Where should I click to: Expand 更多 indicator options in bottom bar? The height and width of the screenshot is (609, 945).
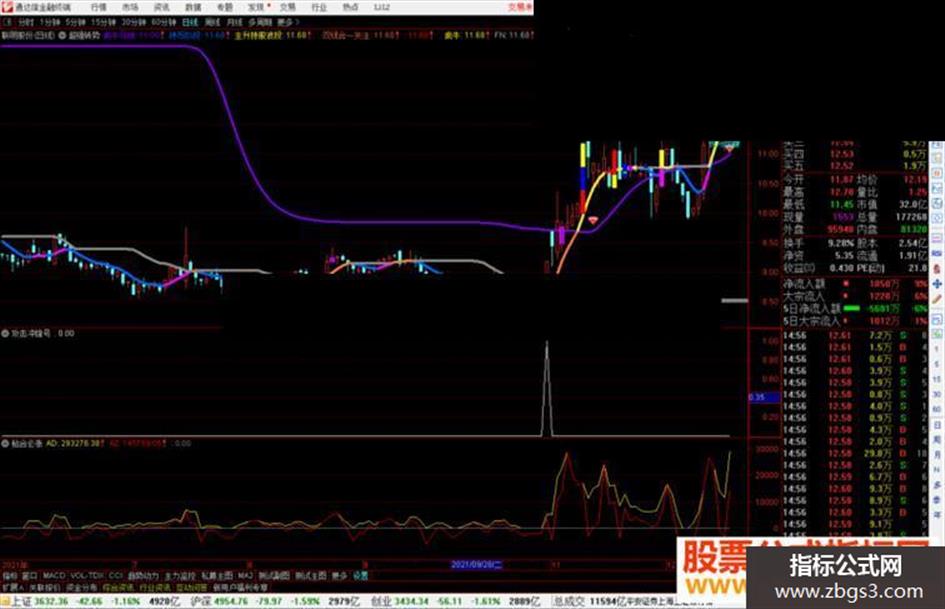coord(339,576)
